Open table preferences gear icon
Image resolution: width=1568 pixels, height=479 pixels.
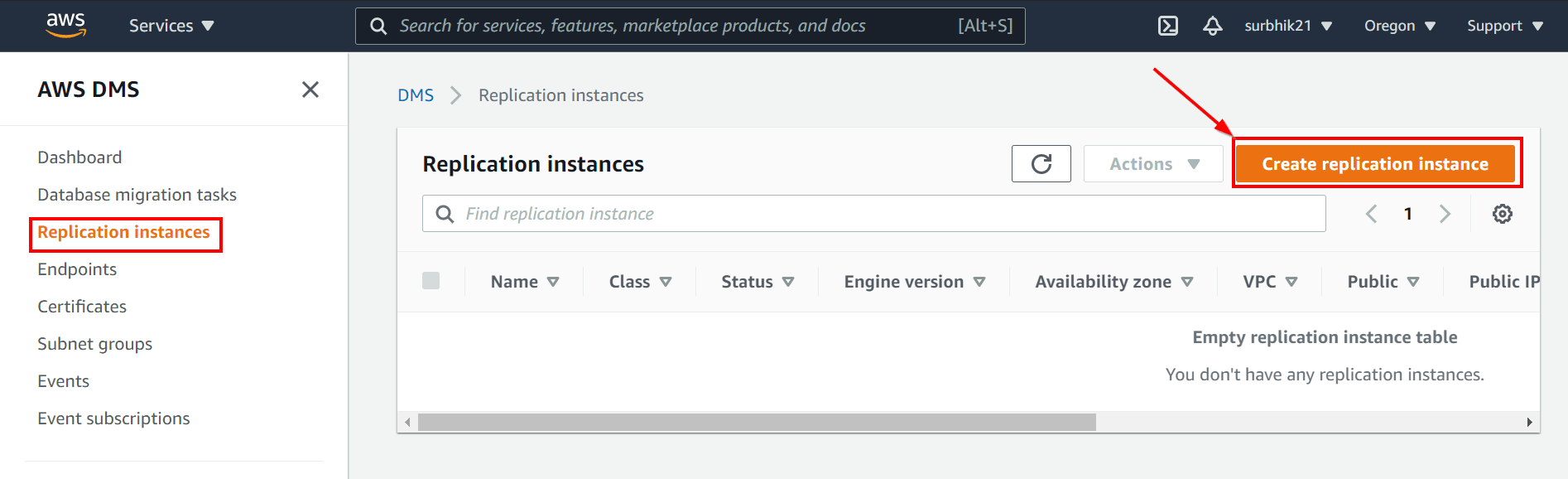tap(1503, 214)
